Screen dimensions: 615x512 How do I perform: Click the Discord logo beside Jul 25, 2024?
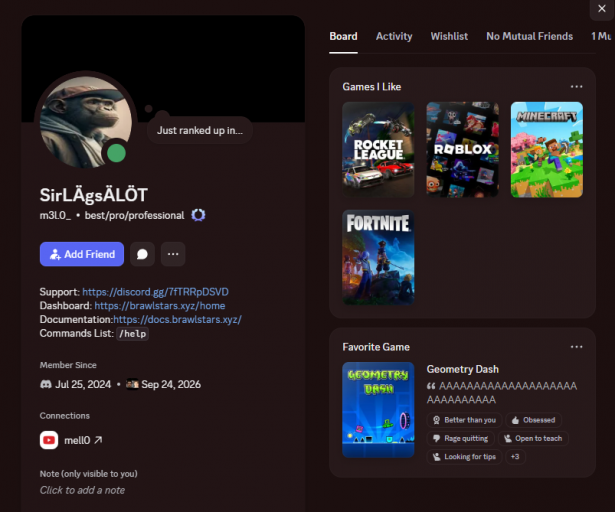tap(46, 384)
